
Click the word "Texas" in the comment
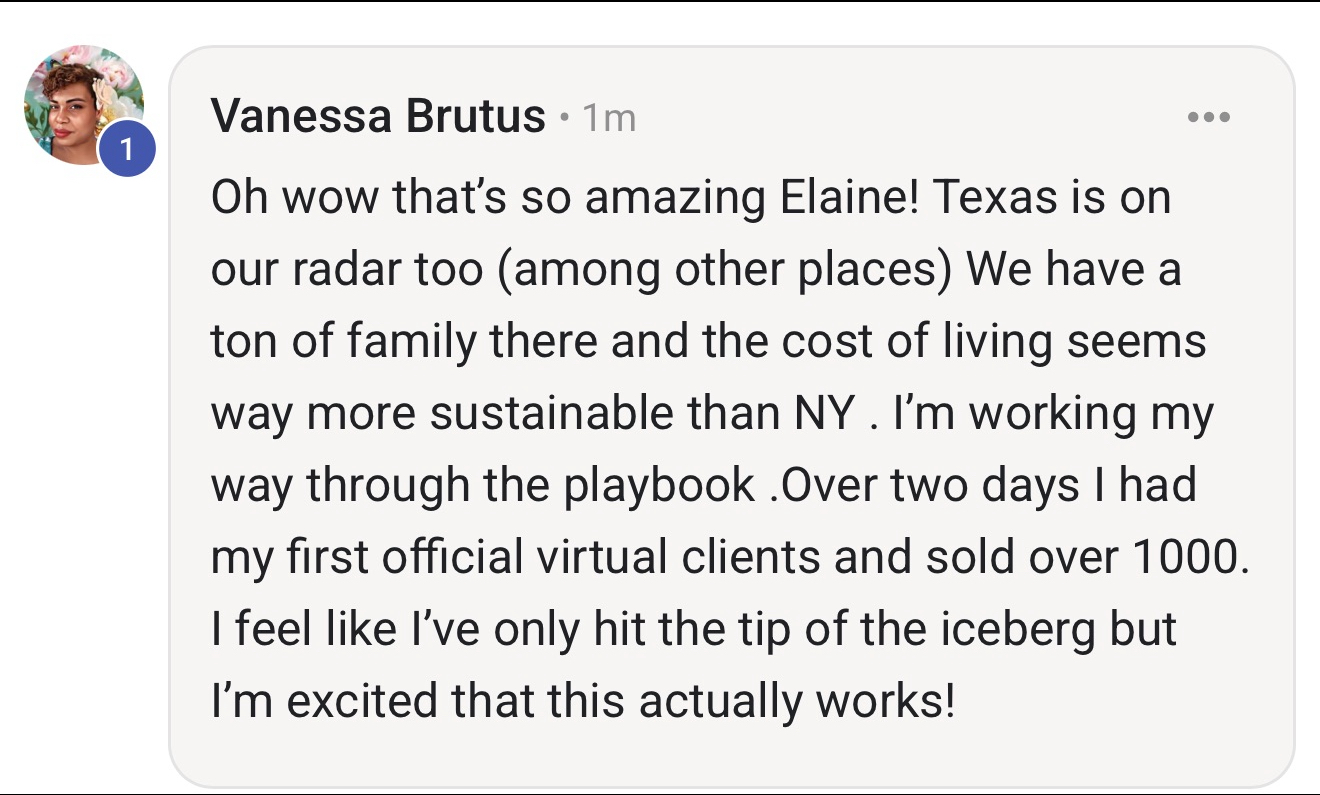994,199
